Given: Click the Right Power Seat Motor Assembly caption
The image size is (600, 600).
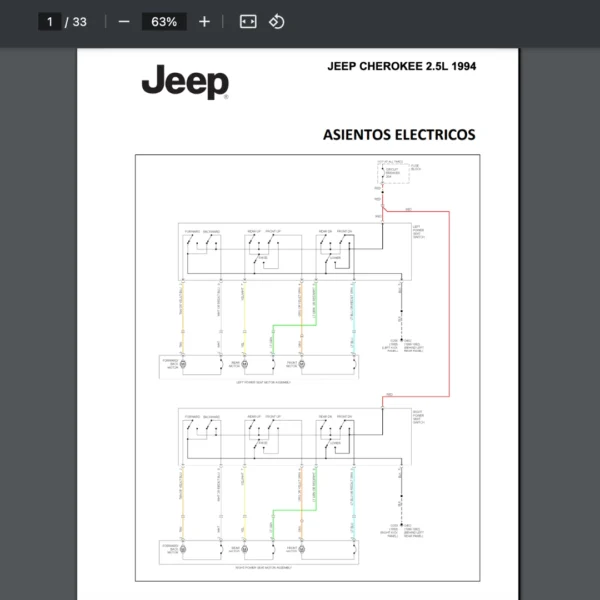Looking at the screenshot, I should click(x=263, y=567).
